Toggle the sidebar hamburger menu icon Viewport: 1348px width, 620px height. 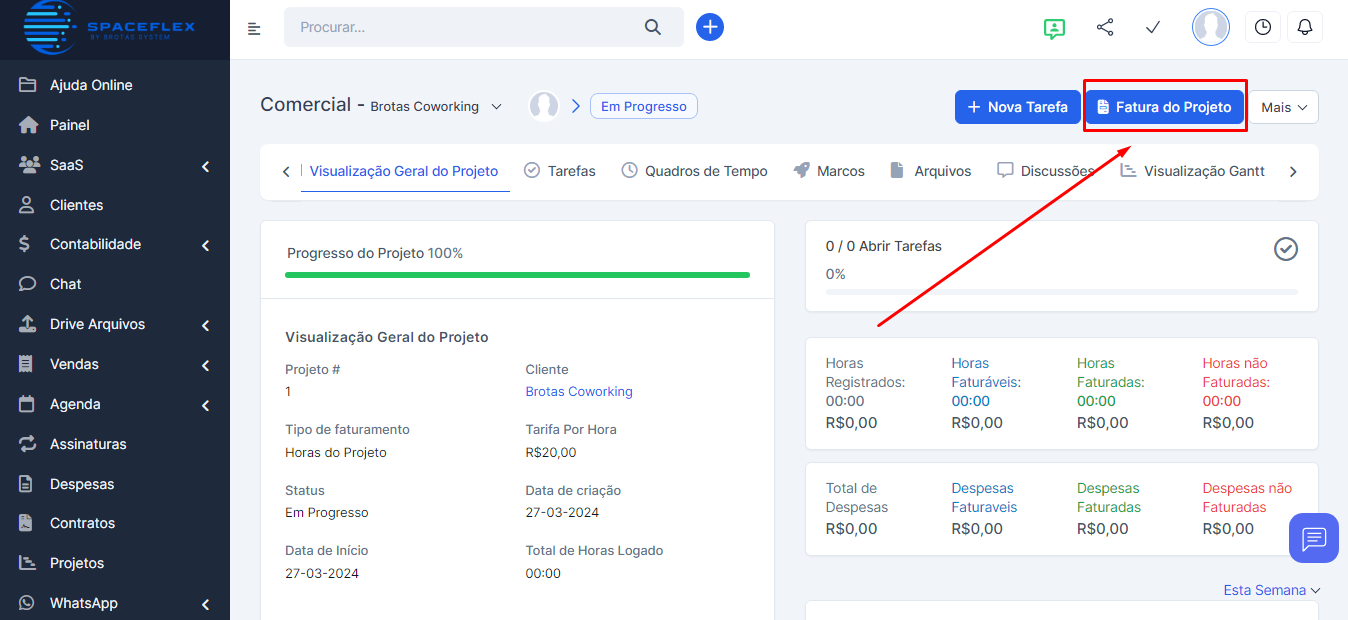(x=254, y=28)
